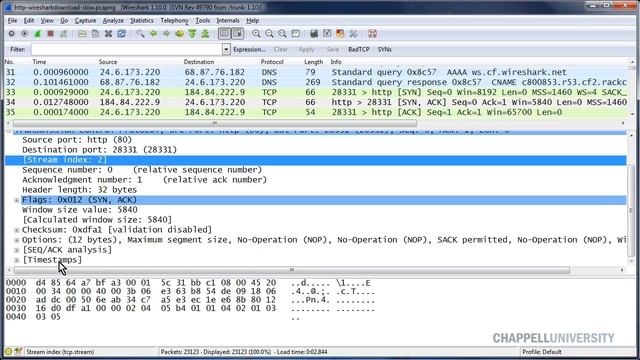Open the help lifebuoy toolbar icon
Viewport: 640px width, 360px height.
[372, 34]
